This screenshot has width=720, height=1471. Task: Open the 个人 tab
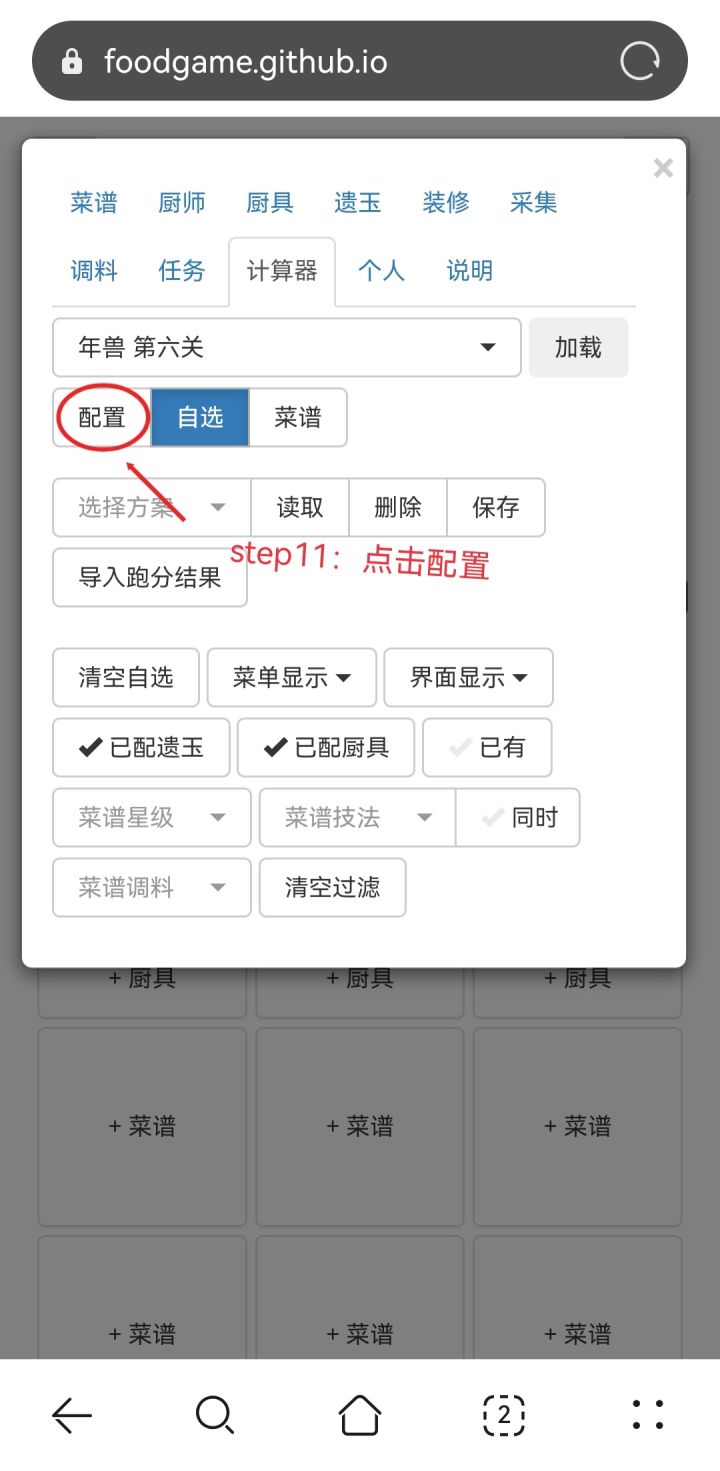[x=382, y=271]
